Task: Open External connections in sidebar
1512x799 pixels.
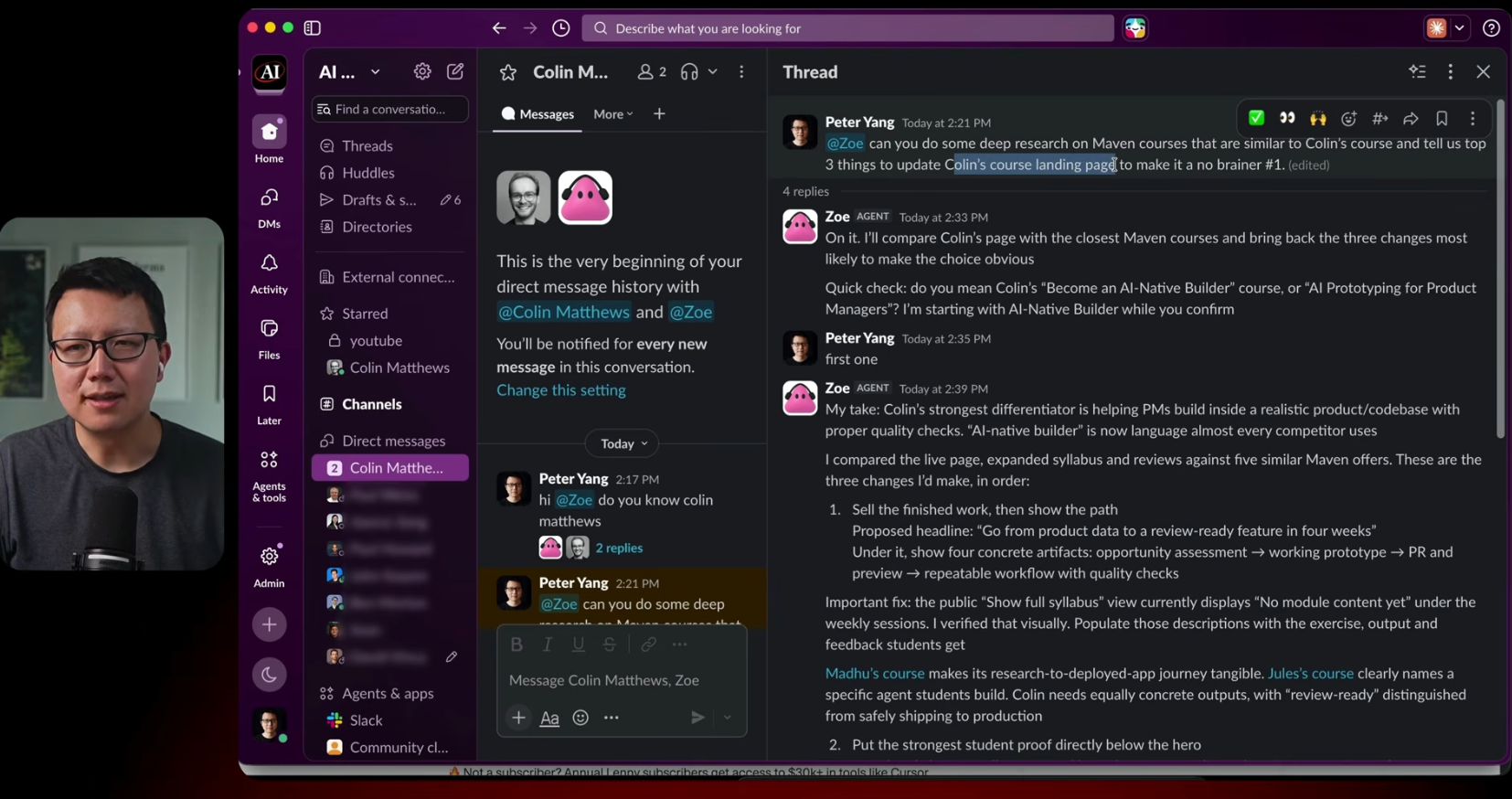Action: pos(389,277)
